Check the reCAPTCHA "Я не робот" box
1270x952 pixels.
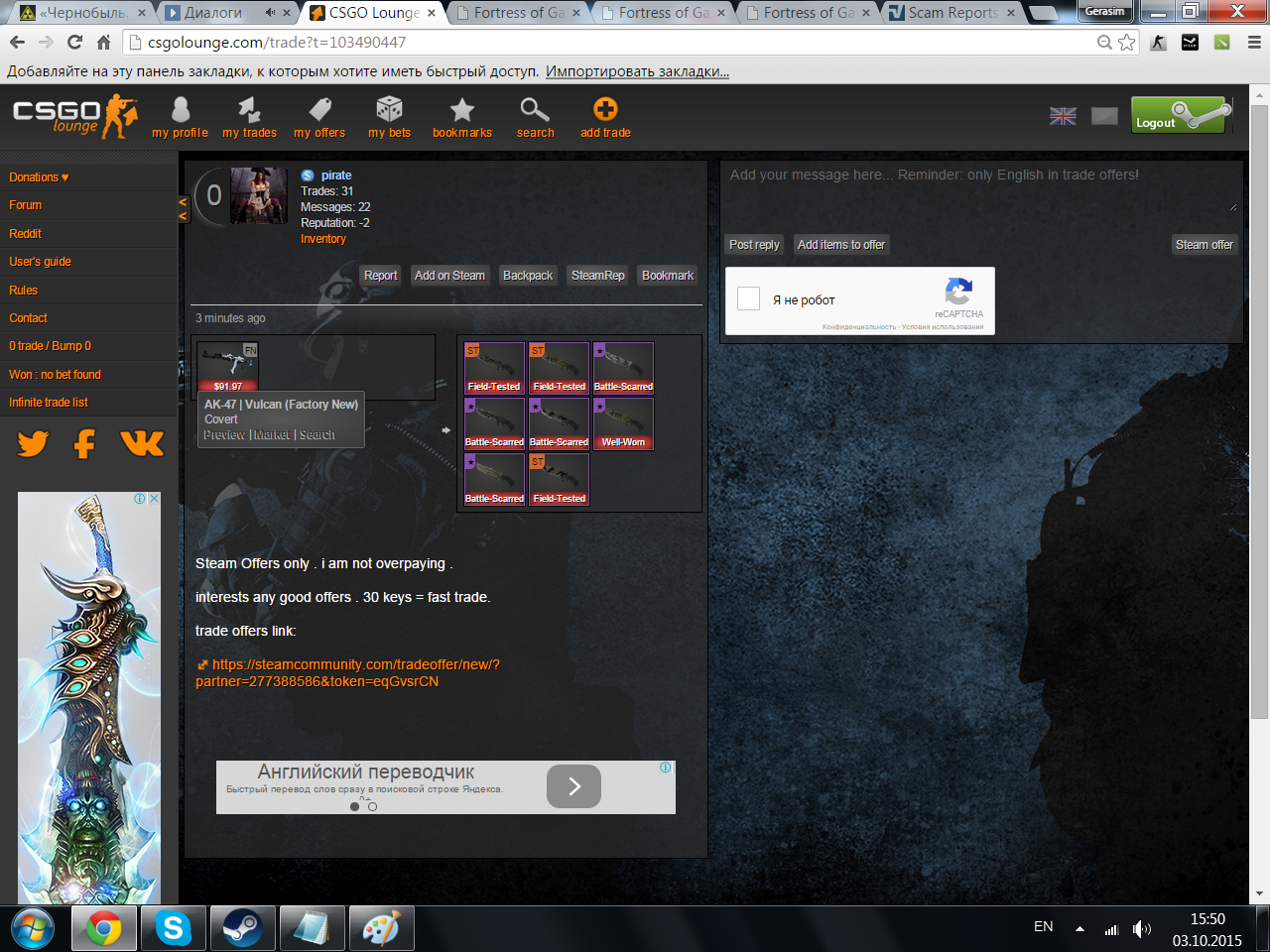click(x=749, y=298)
